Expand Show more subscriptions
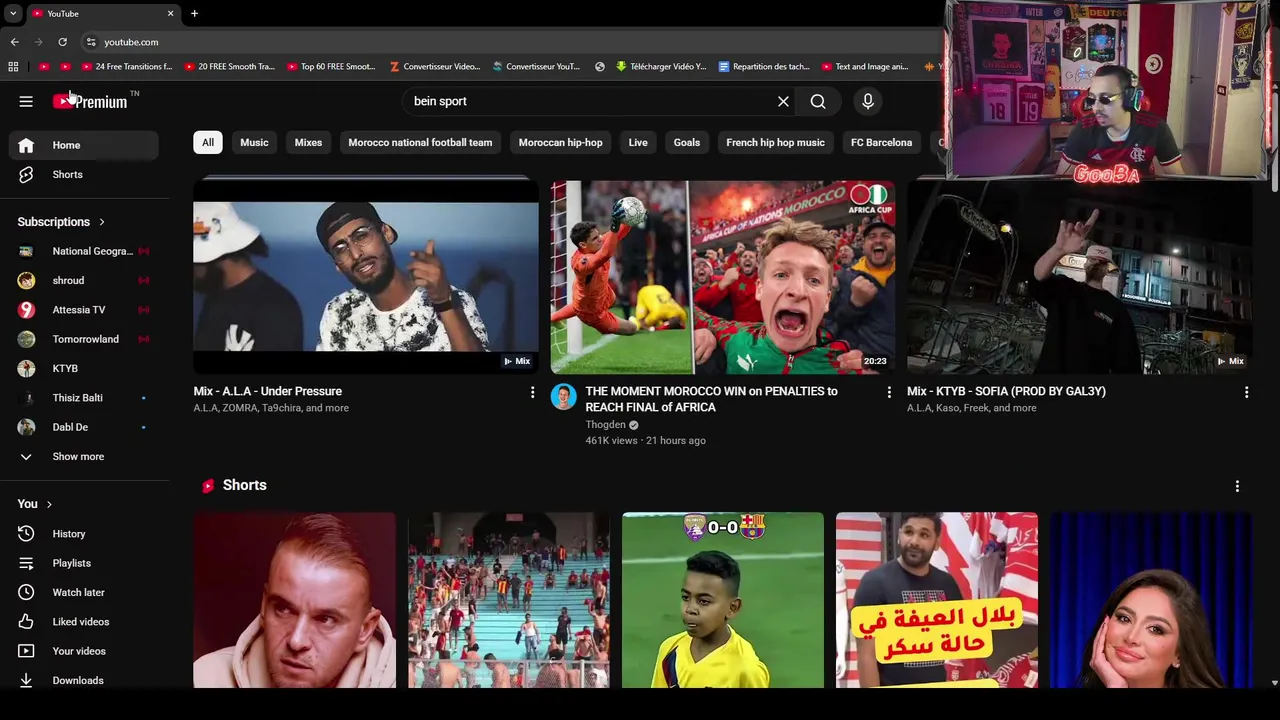This screenshot has height=720, width=1280. click(84, 456)
